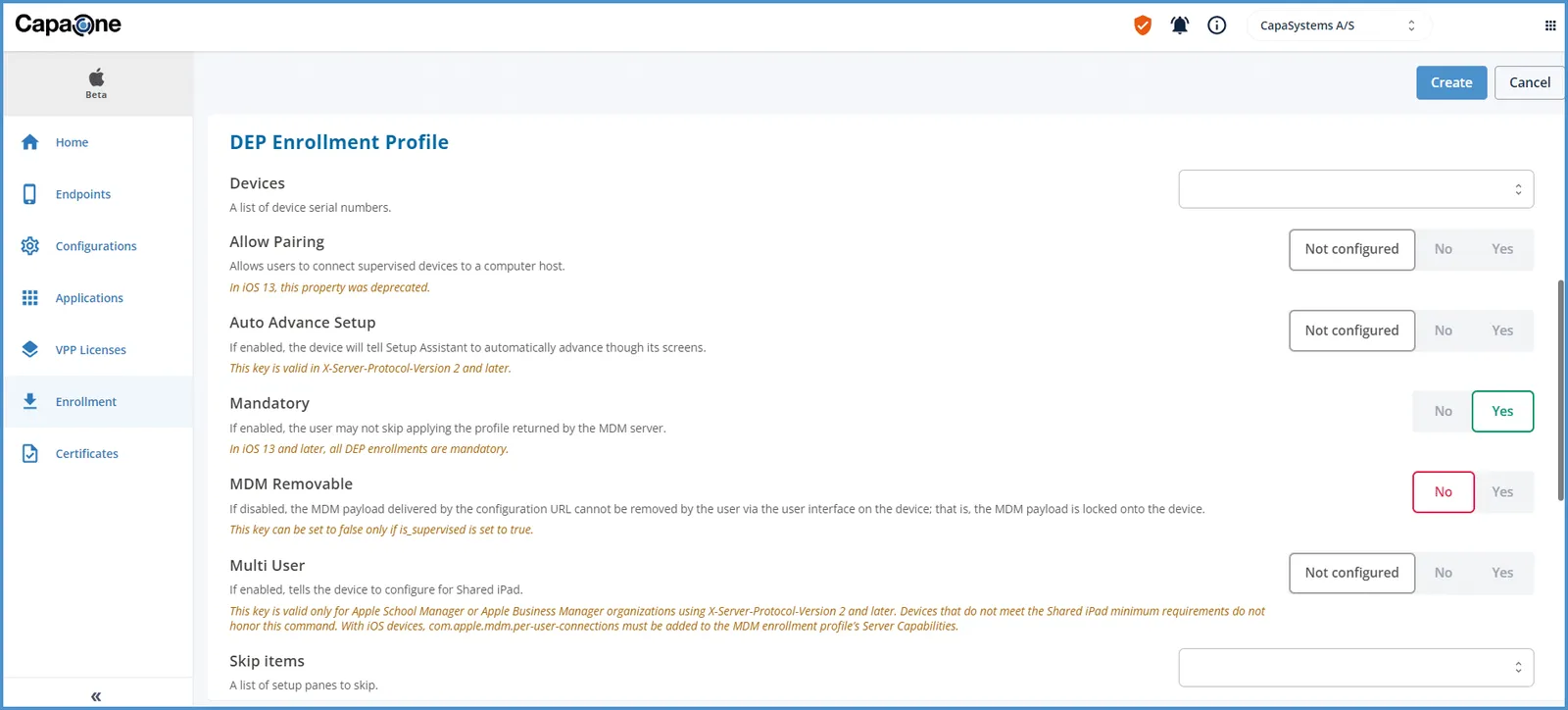The width and height of the screenshot is (1568, 710).
Task: Set MDM Removable to Yes
Action: (1503, 492)
